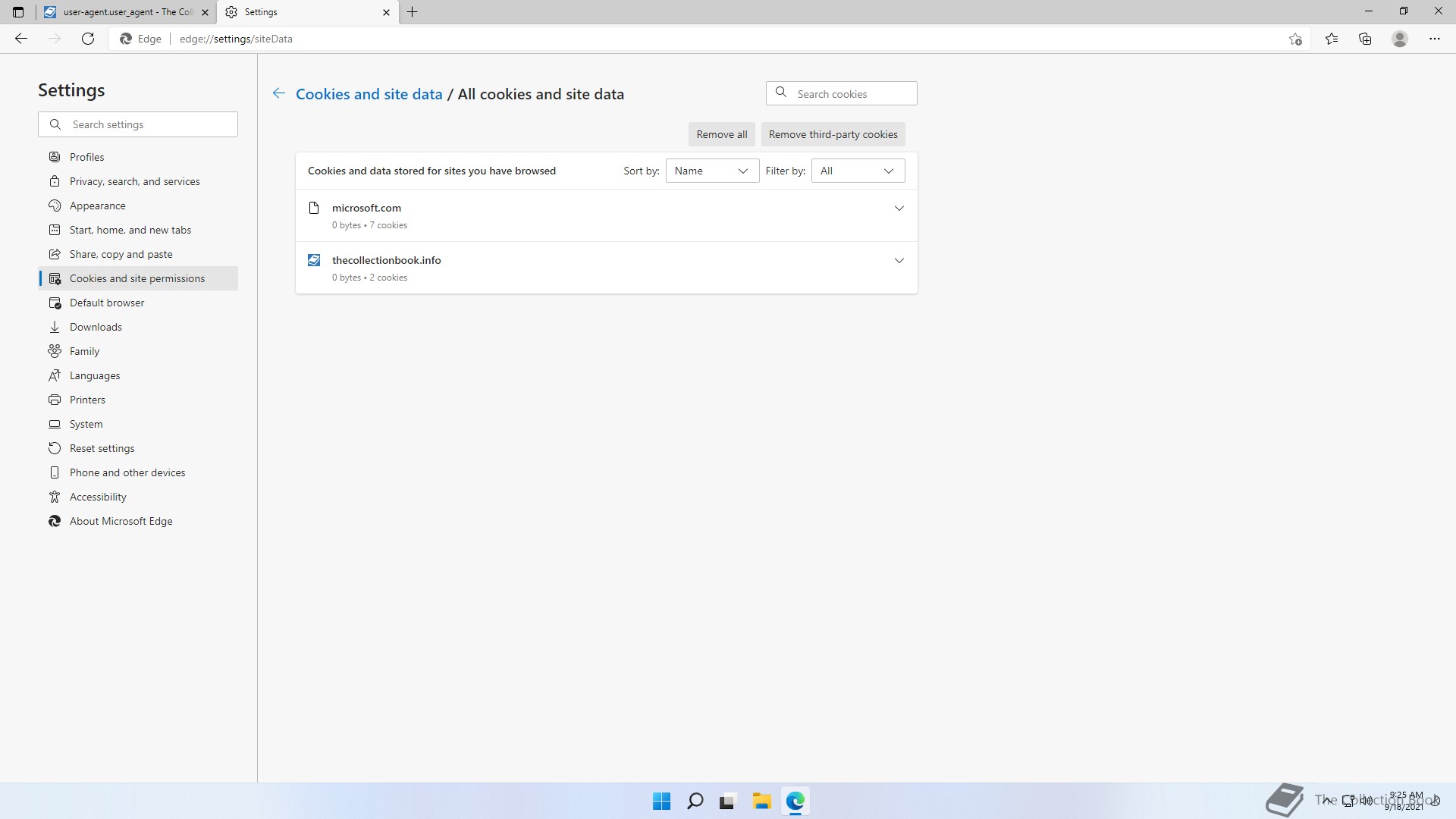The image size is (1456, 819).
Task: Expand microsoft.com cookie entry
Action: (x=899, y=208)
